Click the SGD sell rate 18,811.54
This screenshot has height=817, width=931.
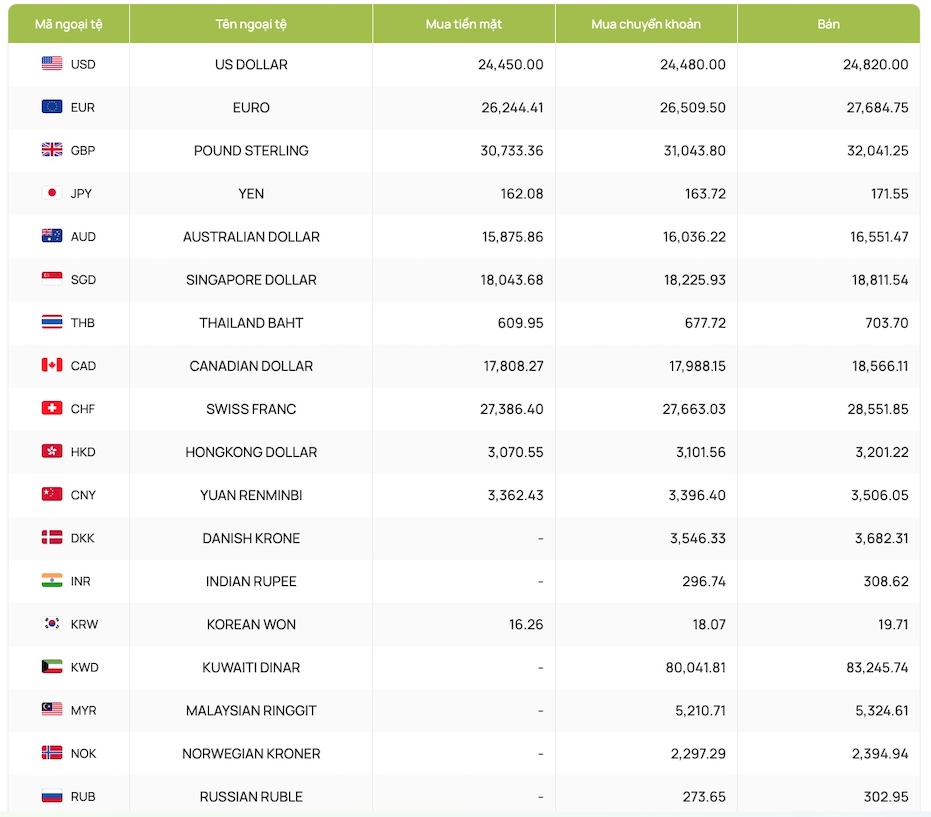tap(880, 280)
